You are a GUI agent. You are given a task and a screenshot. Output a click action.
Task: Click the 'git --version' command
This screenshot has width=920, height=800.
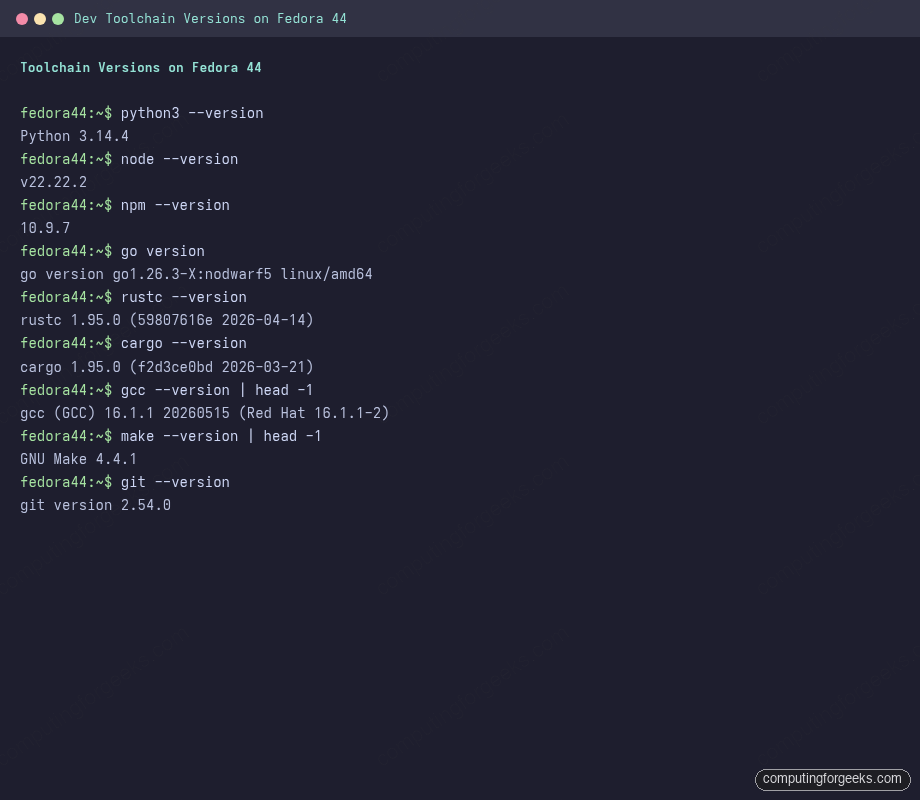(175, 482)
